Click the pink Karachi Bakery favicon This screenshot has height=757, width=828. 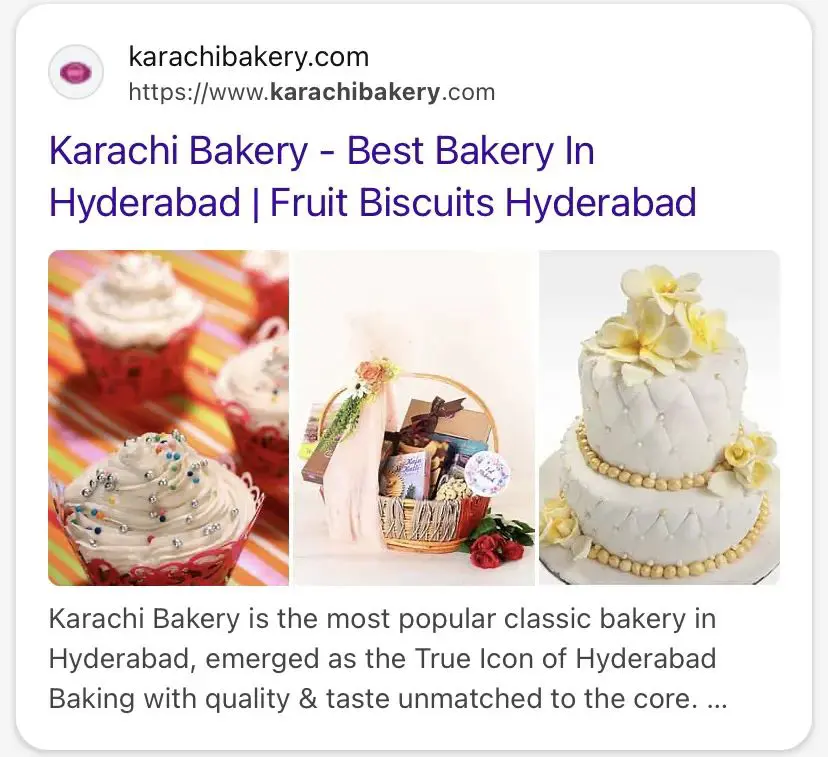[76, 72]
